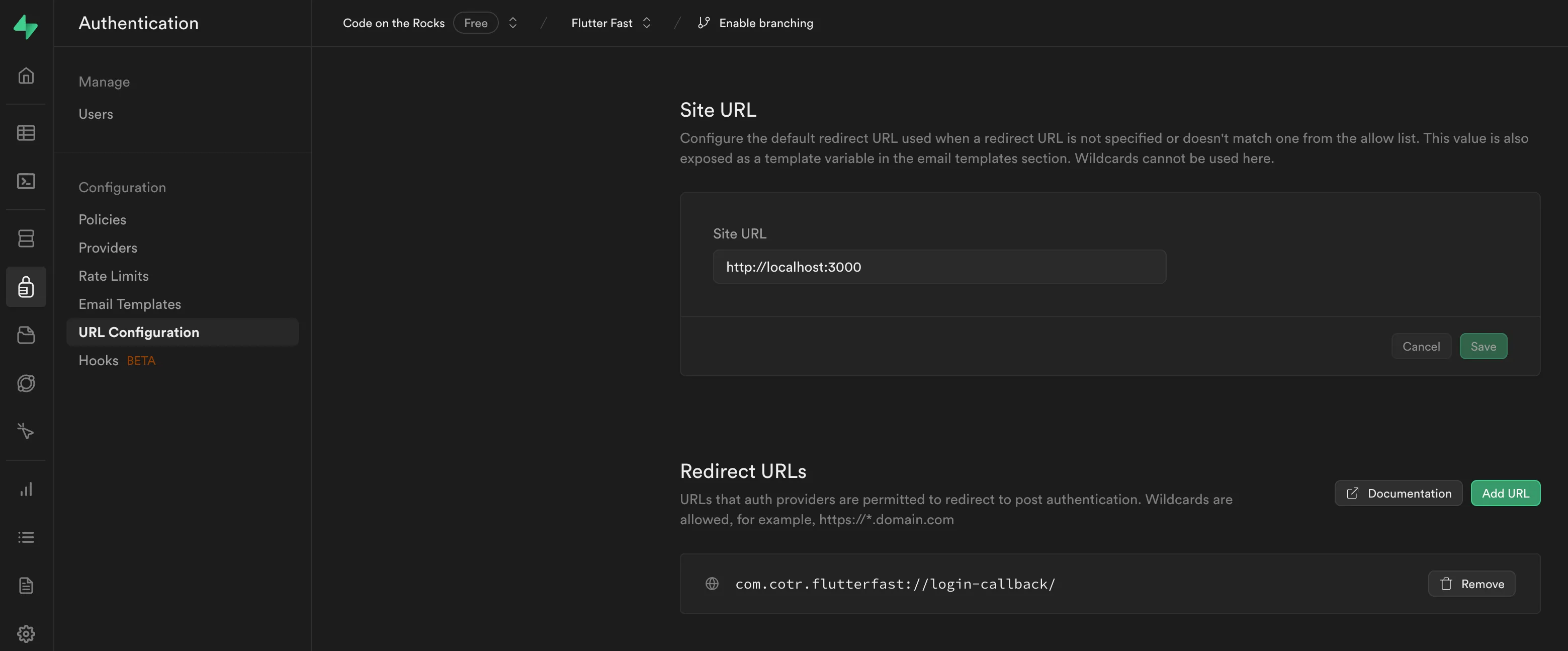
Task: Open the API Docs document icon
Action: pyautogui.click(x=26, y=585)
